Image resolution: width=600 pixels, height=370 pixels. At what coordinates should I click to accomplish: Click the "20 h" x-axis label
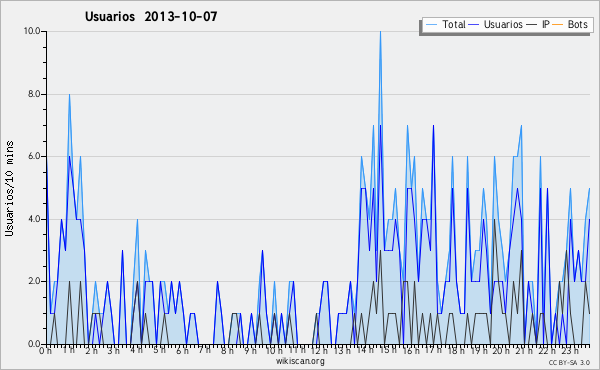(501, 351)
